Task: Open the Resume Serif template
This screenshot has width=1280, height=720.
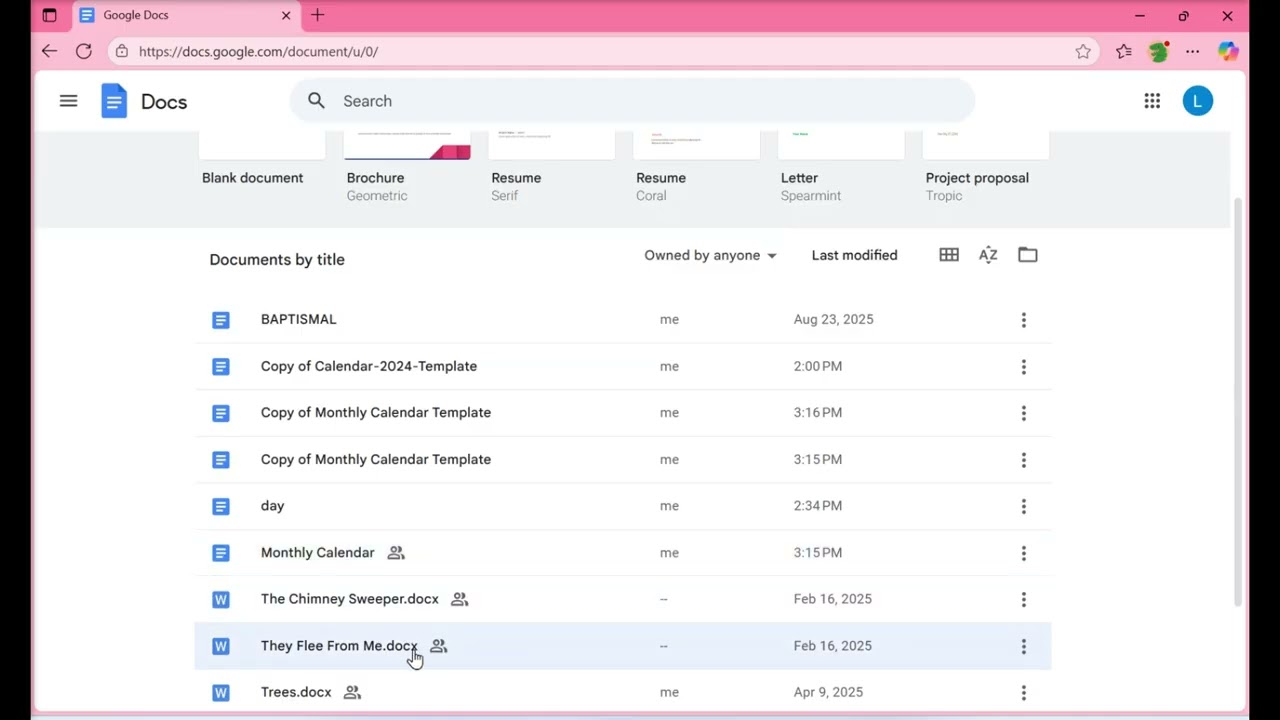Action: 552,166
